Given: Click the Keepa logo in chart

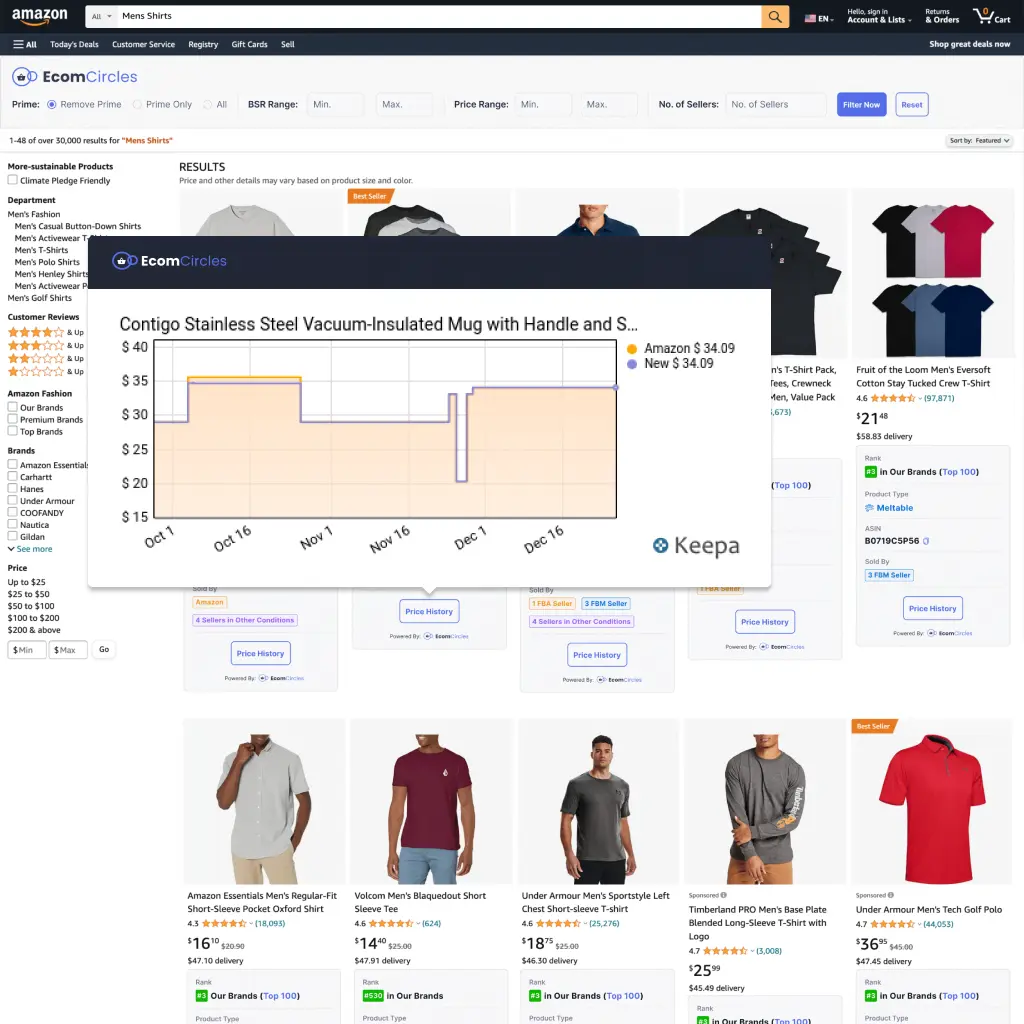Looking at the screenshot, I should coord(696,545).
